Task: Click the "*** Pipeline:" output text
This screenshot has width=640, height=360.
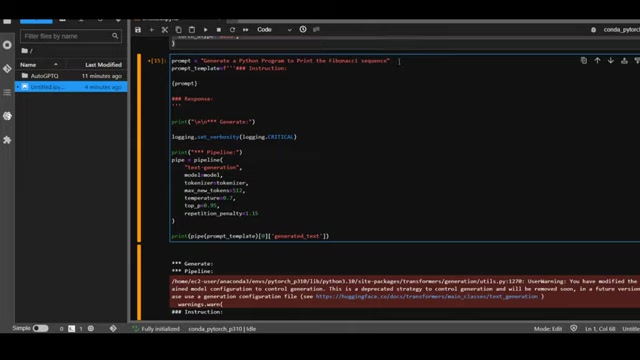Action: point(192,271)
